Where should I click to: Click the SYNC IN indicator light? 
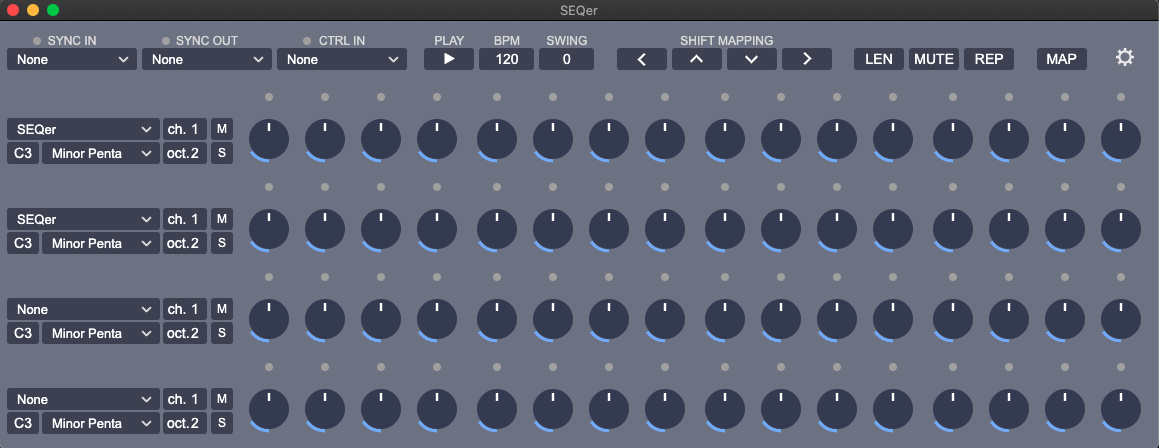37,41
